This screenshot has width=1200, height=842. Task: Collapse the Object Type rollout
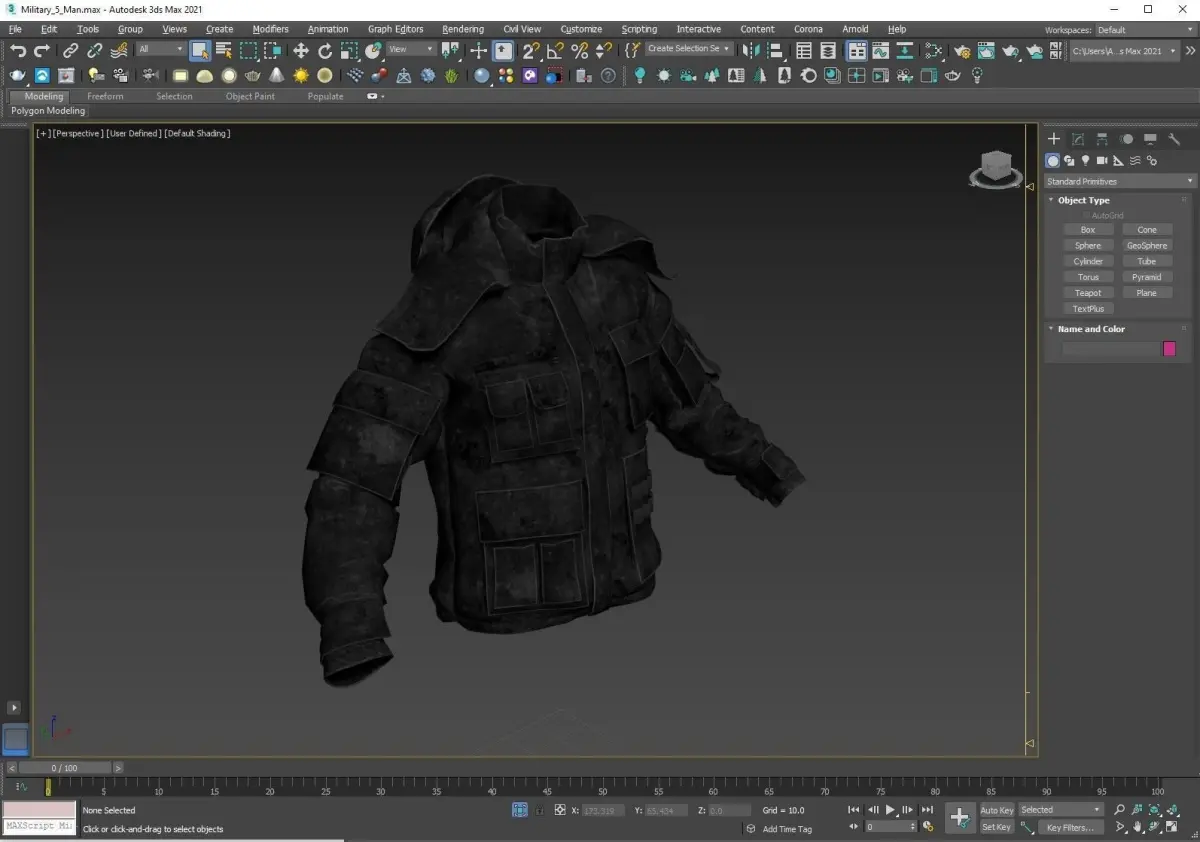[1084, 200]
